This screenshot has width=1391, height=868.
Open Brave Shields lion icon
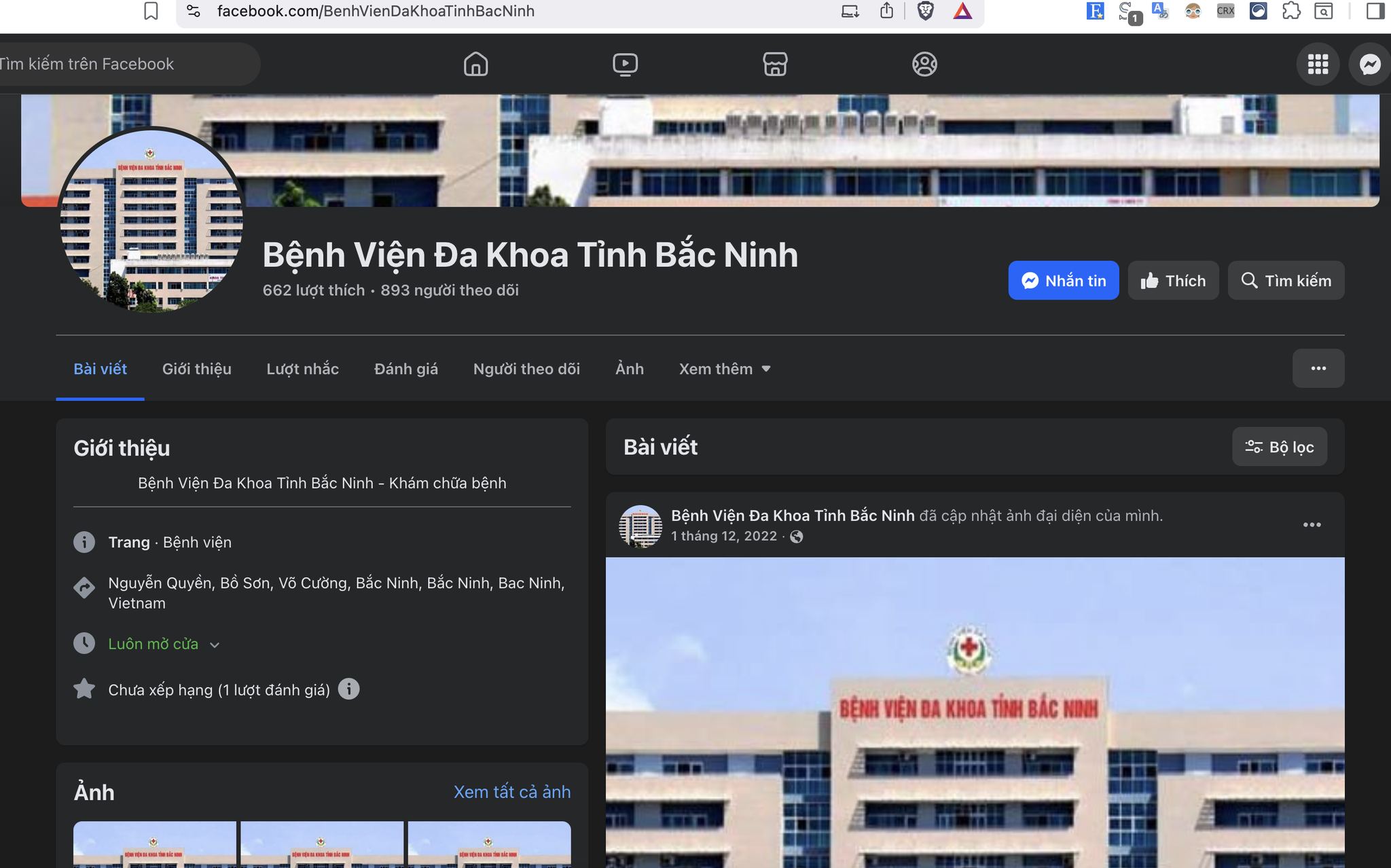point(925,11)
